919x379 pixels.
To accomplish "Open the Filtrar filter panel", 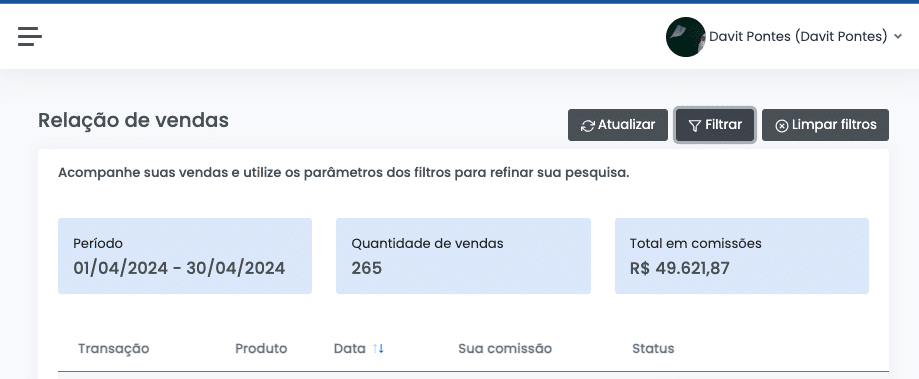I will pos(714,125).
